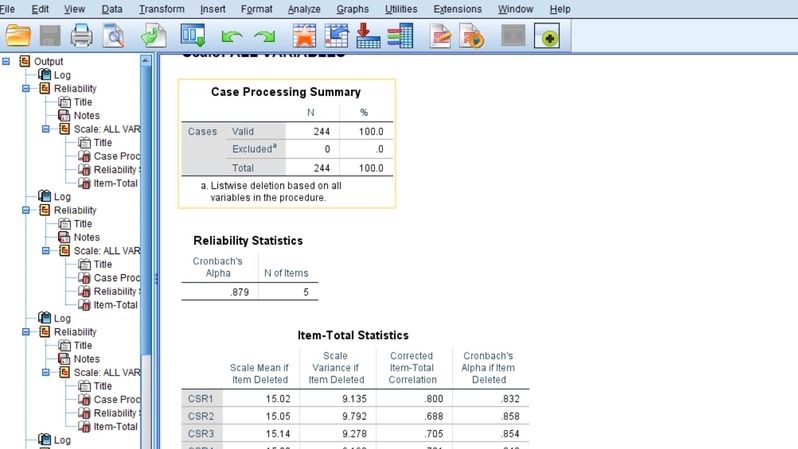Click the Open folder toolbar icon
The image size is (798, 449).
[x=18, y=36]
